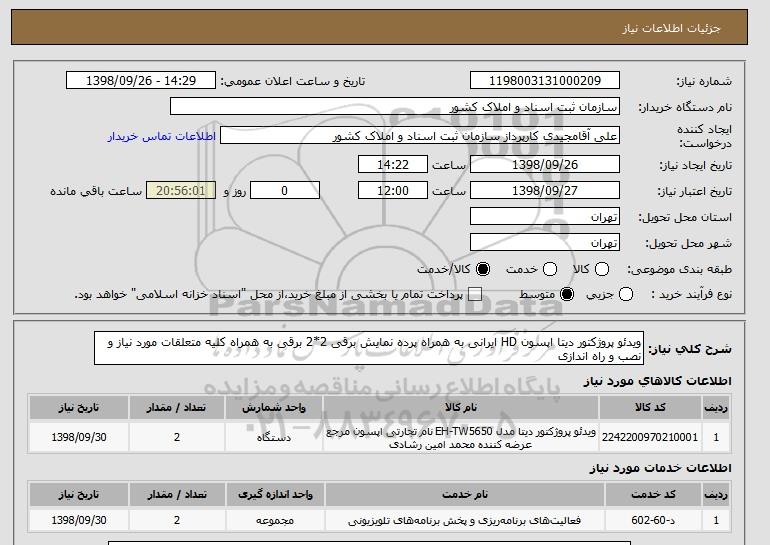The height and width of the screenshot is (545, 770).
Task: Click the validity time field 12:00
Action: point(393,191)
